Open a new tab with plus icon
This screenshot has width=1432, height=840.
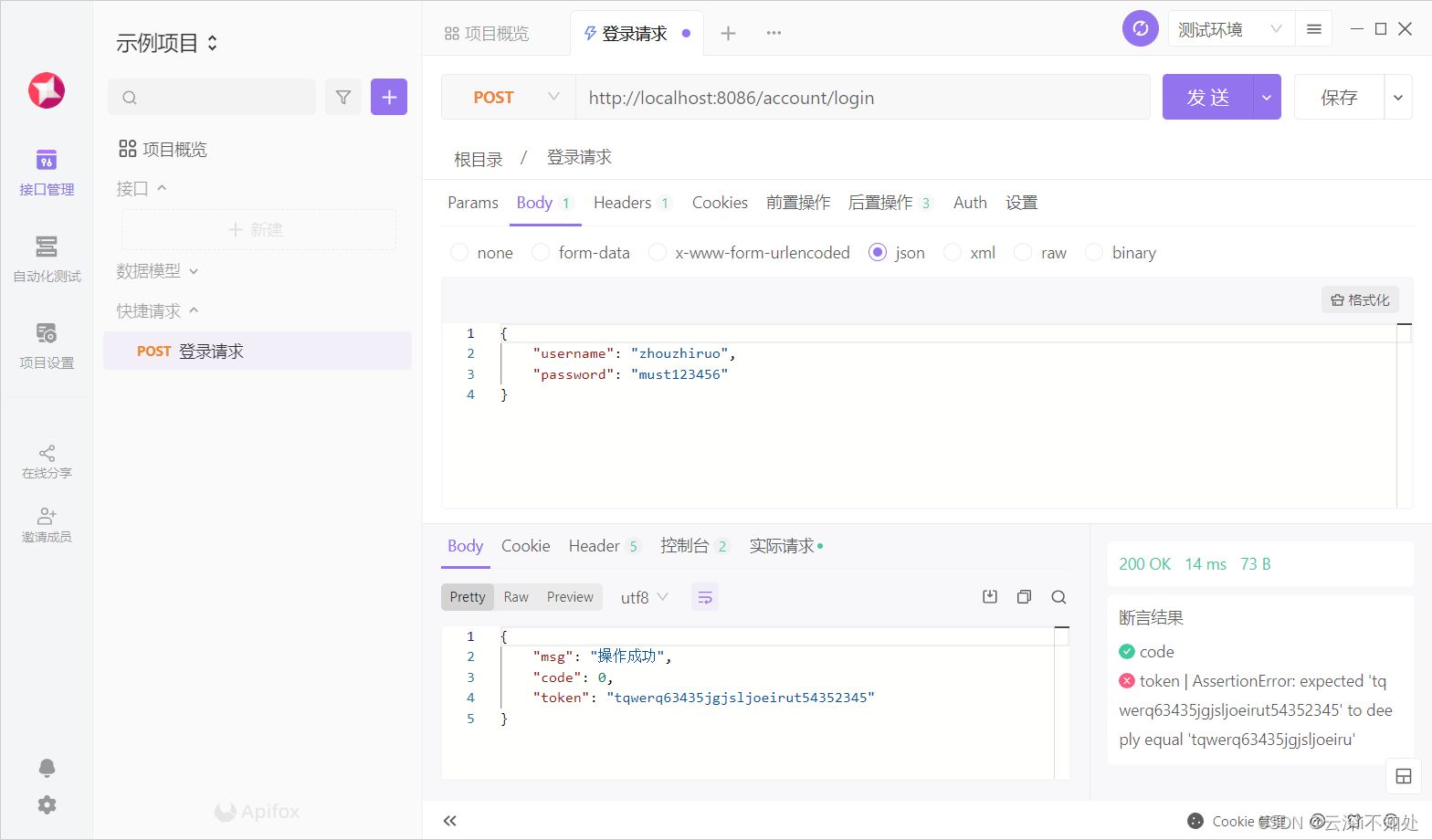coord(728,34)
